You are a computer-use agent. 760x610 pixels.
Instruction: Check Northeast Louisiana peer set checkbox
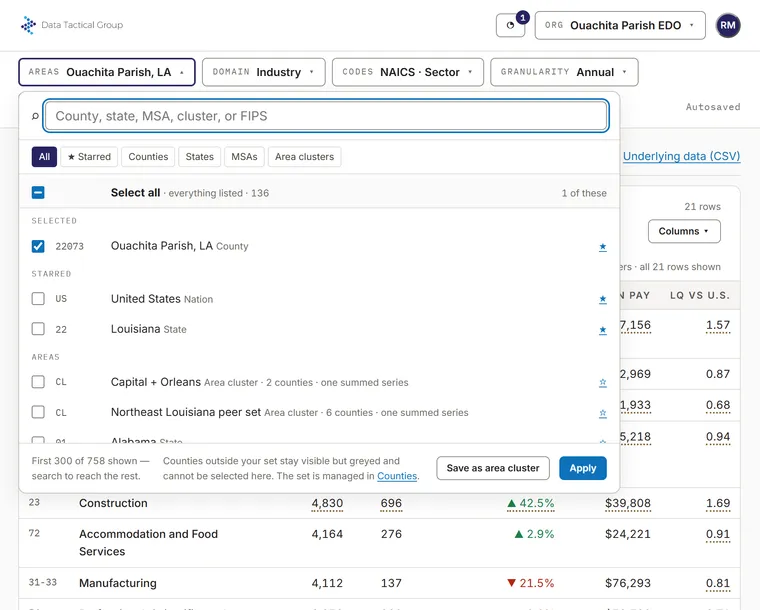pyautogui.click(x=38, y=412)
